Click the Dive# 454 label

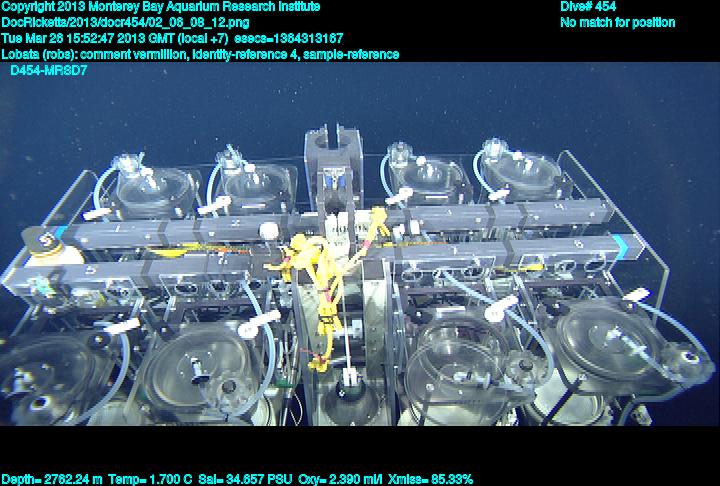click(588, 6)
